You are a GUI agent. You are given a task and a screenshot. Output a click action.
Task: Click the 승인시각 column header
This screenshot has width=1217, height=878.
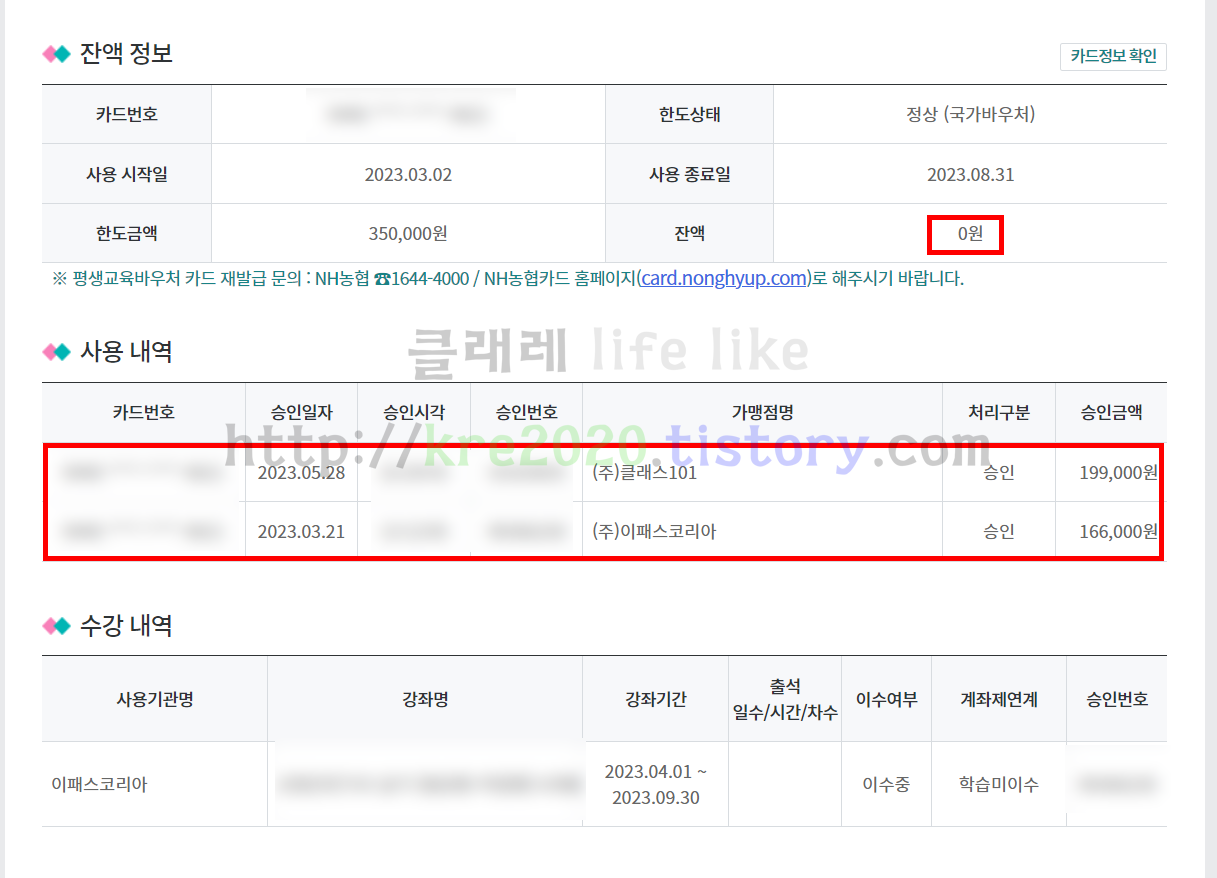(x=414, y=412)
